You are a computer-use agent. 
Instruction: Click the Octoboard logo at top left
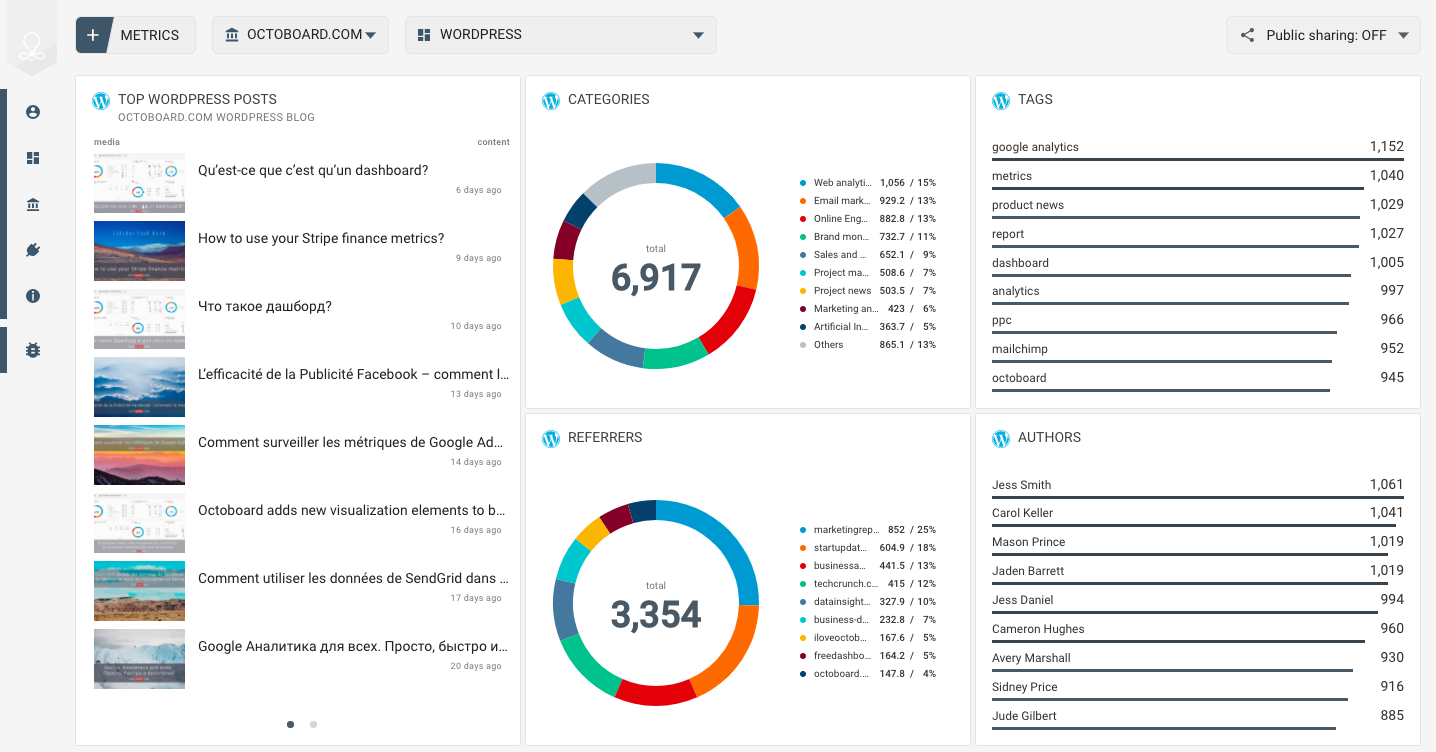(x=33, y=42)
